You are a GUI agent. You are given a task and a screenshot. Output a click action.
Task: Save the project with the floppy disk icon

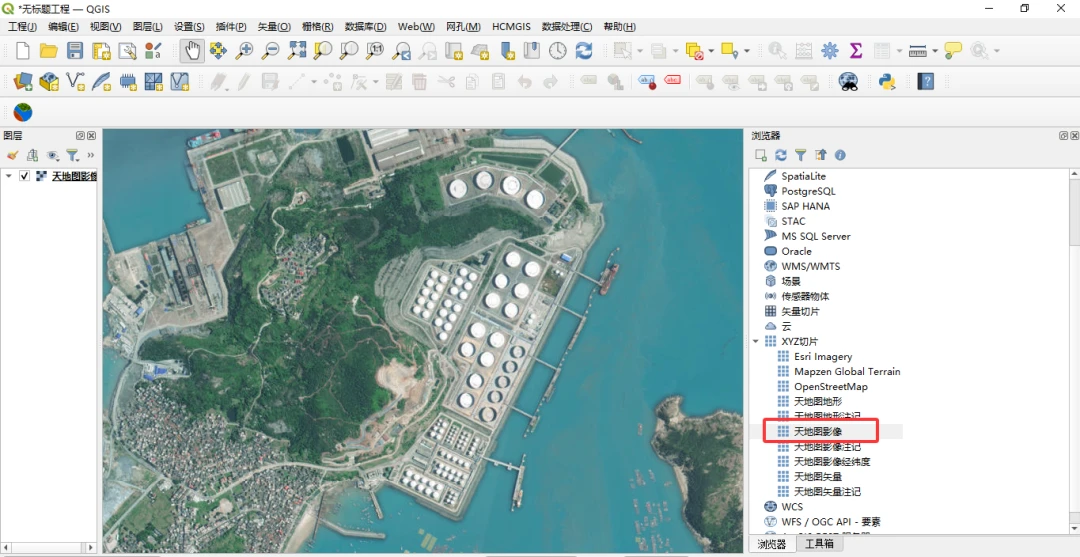[x=75, y=51]
